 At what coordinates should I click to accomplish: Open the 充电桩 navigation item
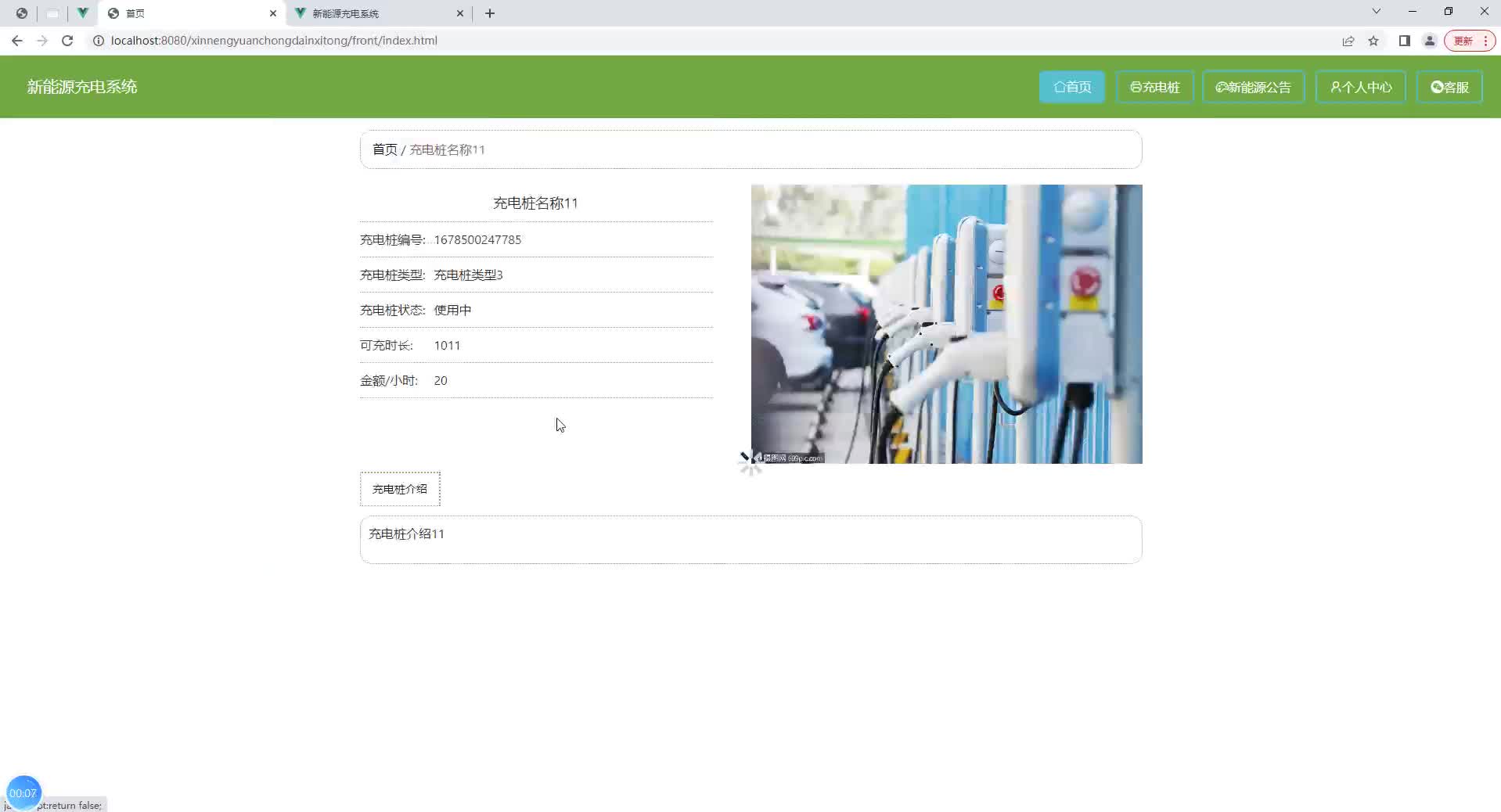click(x=1154, y=87)
